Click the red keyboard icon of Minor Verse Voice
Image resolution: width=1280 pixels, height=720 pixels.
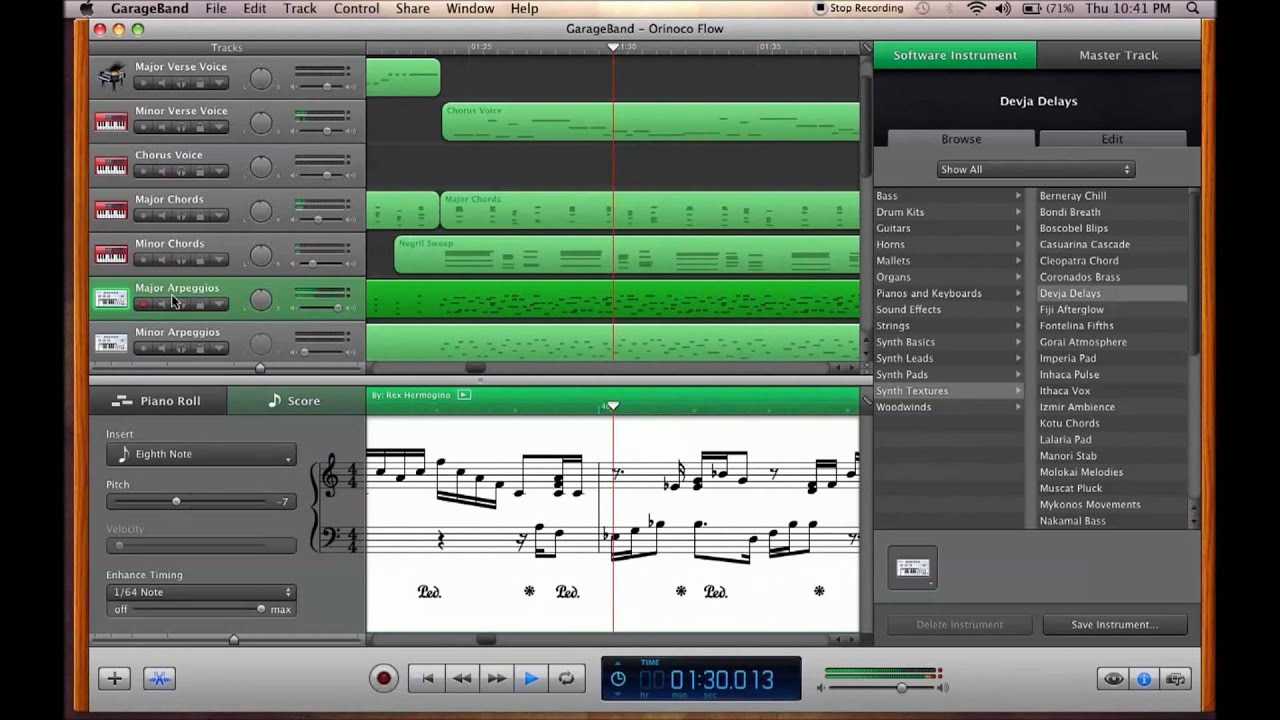(x=111, y=122)
